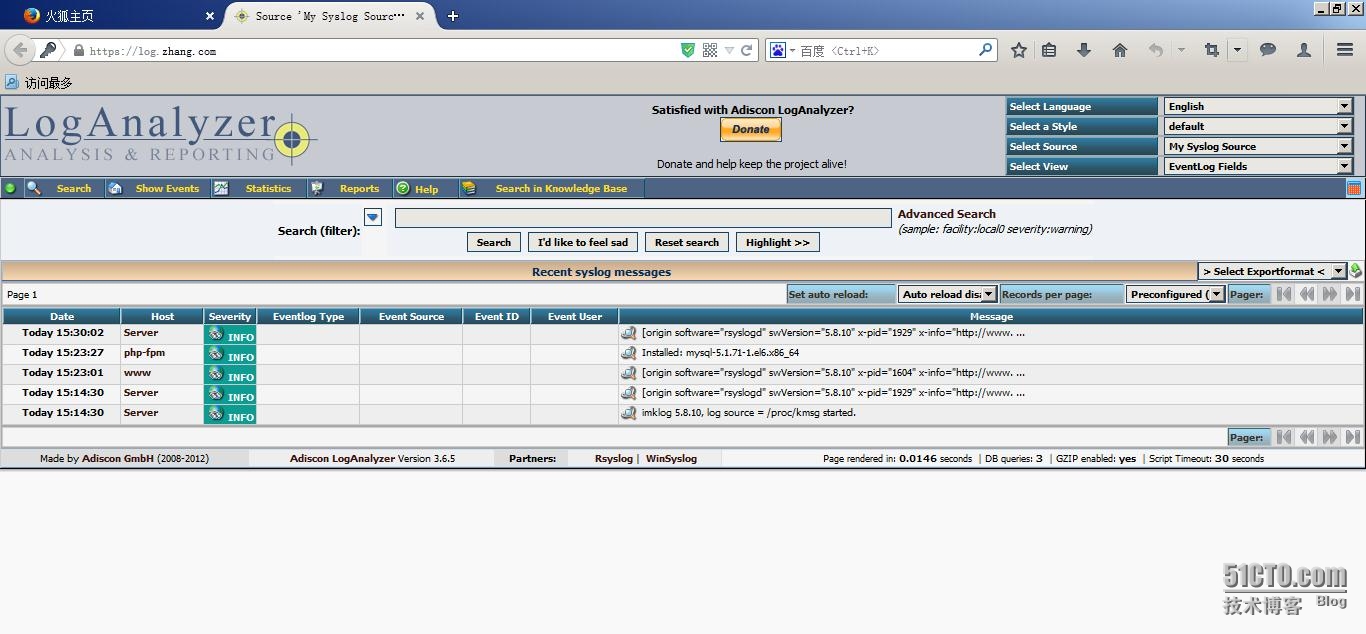This screenshot has width=1366, height=634.
Task: Open the Show Events menu item
Action: click(167, 188)
